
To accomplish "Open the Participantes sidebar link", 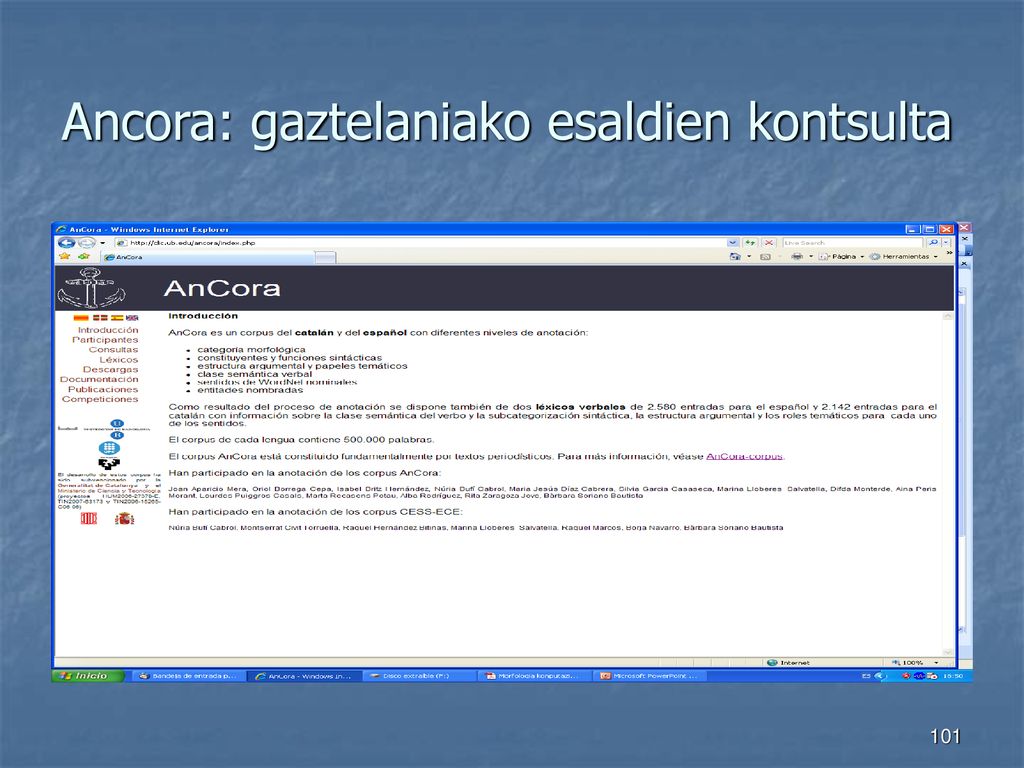I will [x=105, y=340].
